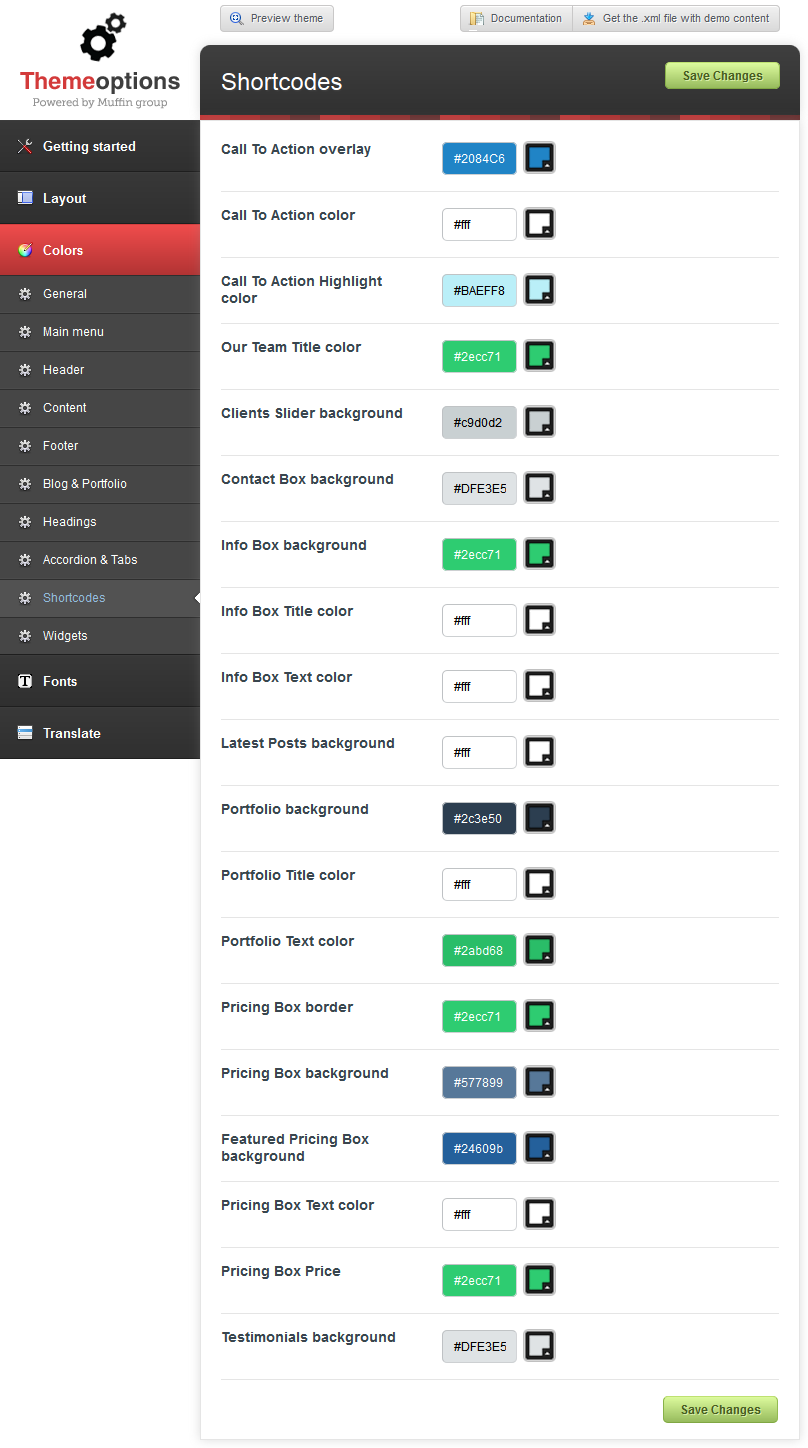The height and width of the screenshot is (1448, 808).
Task: Open Blog & Portfolio colors submenu
Action: [x=100, y=484]
